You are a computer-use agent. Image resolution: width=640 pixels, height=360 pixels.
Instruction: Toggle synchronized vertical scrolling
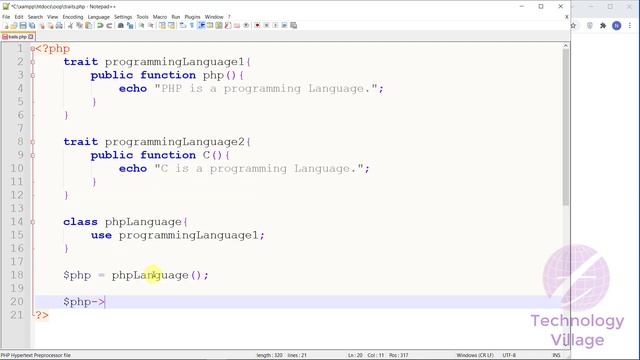[x=163, y=25]
